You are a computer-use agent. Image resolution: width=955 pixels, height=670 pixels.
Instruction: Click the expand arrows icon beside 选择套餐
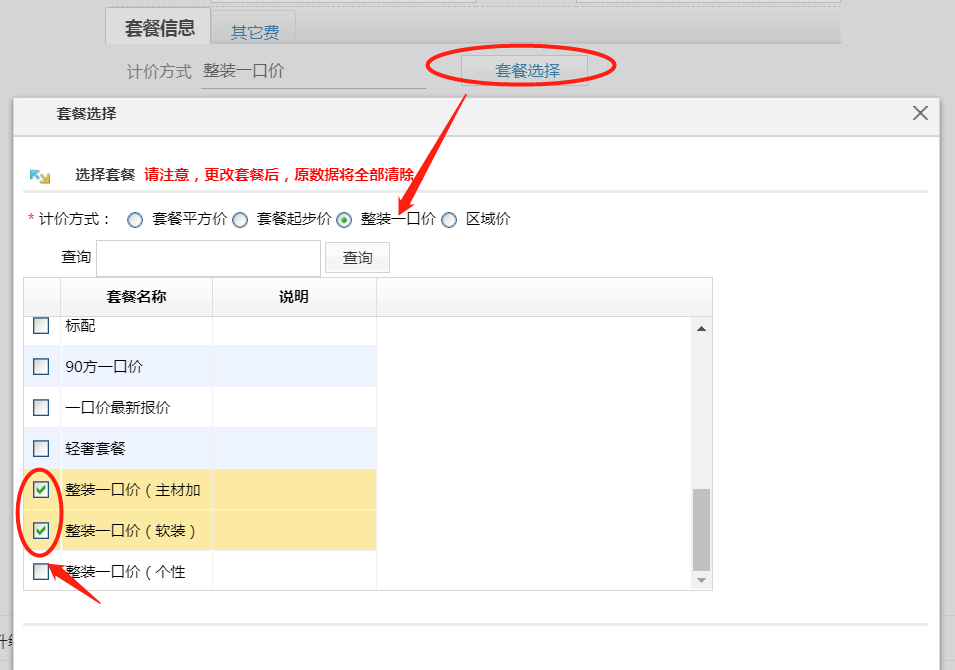click(x=40, y=175)
